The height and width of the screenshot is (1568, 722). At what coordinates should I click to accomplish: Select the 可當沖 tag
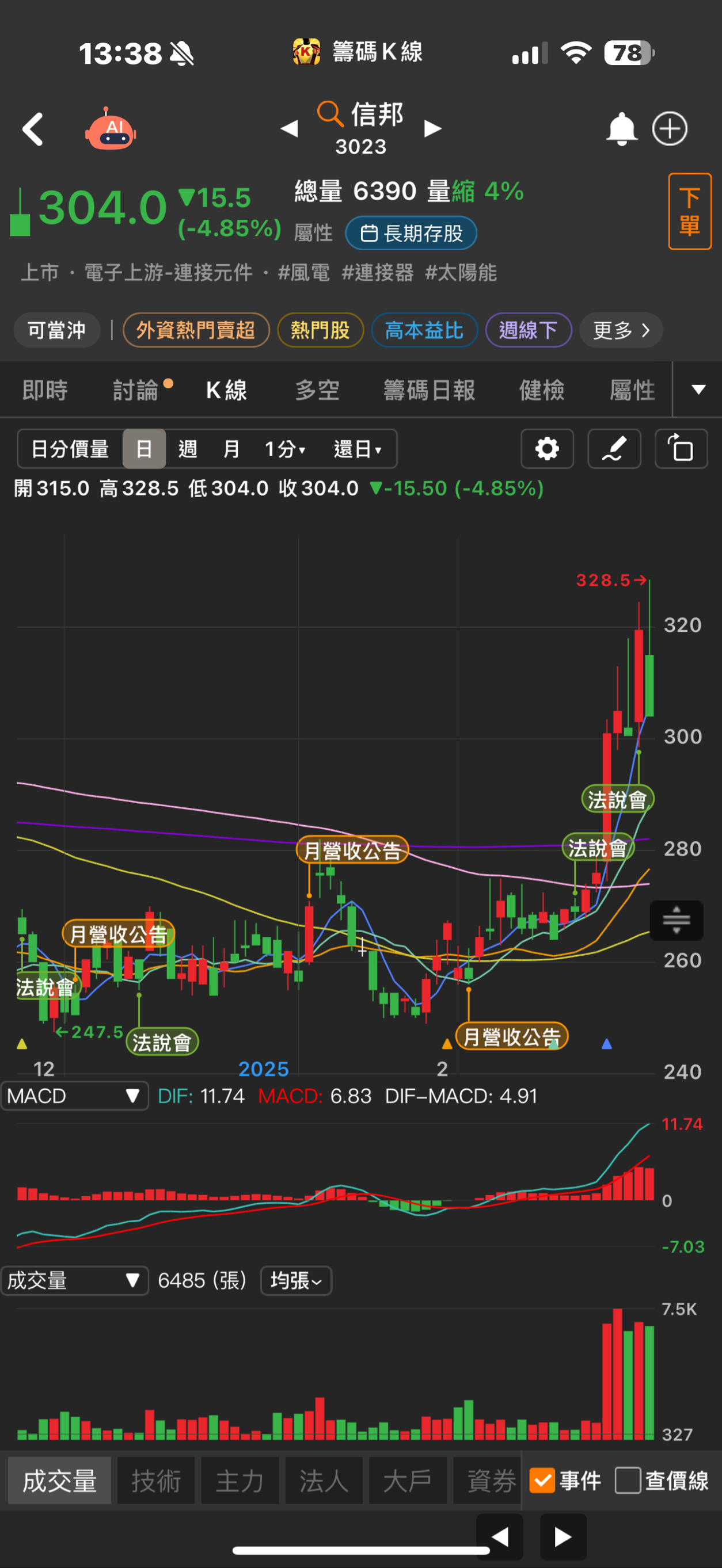[x=56, y=330]
